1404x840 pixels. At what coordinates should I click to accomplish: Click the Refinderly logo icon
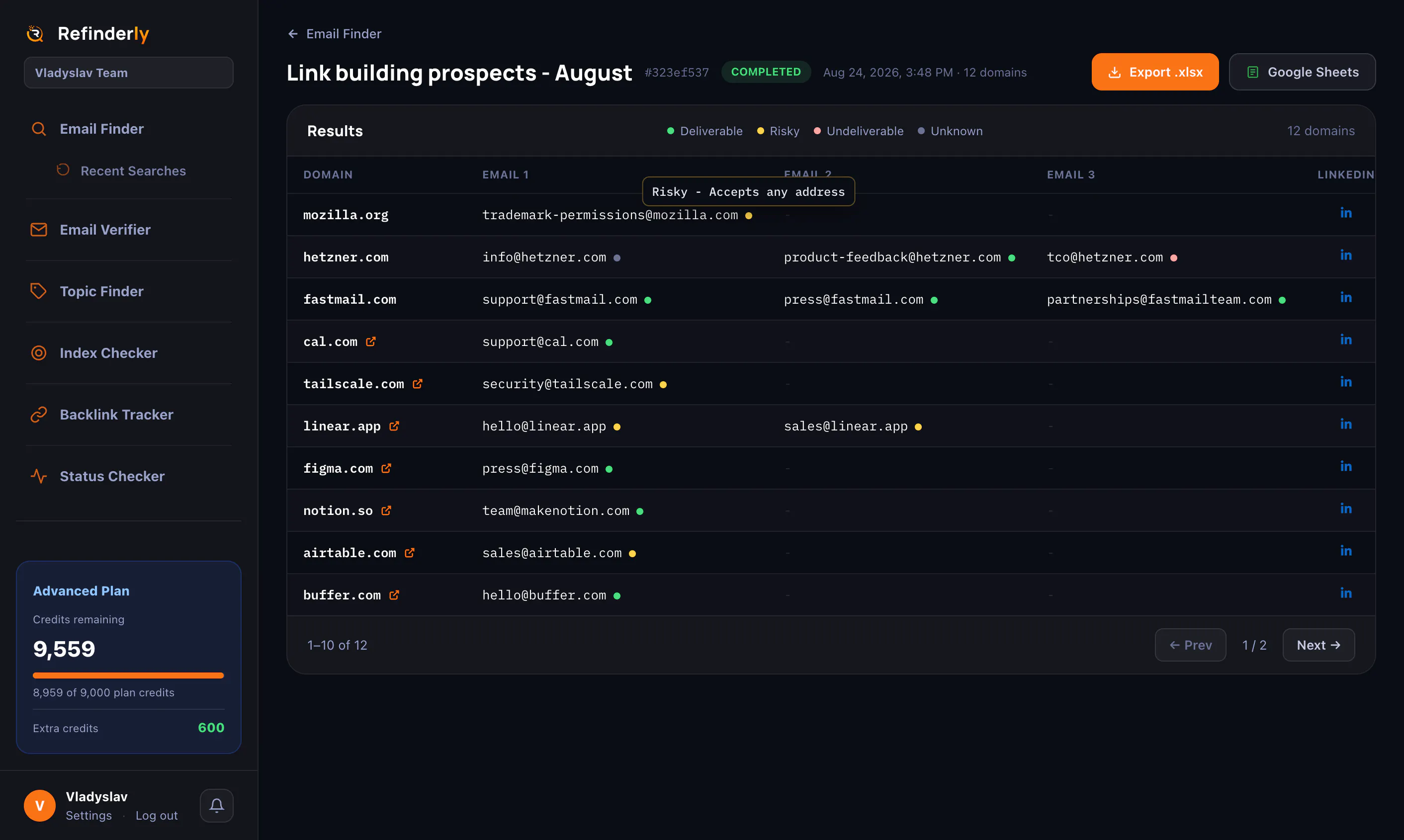click(x=35, y=33)
